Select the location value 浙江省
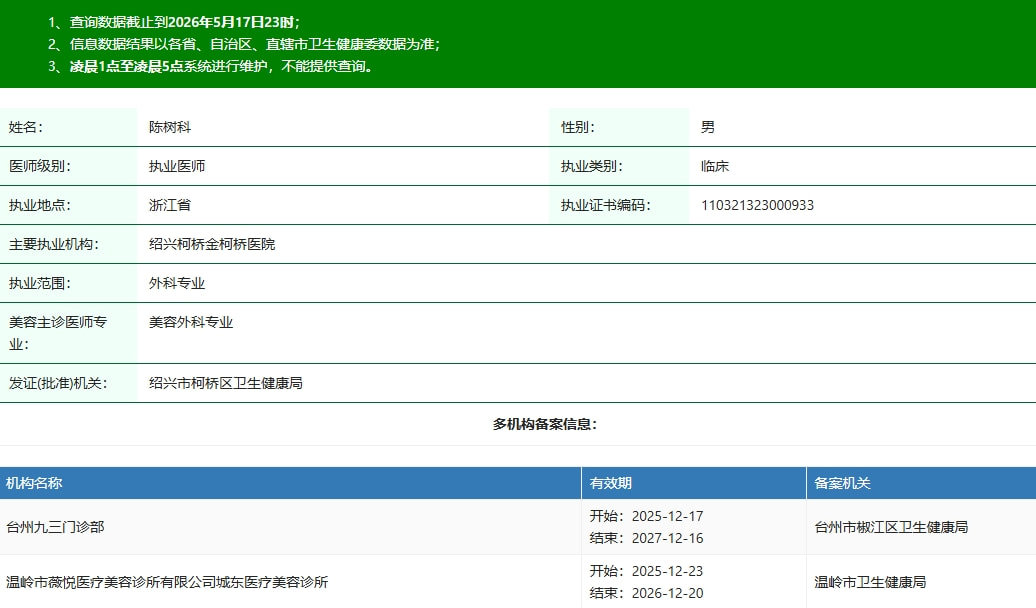Screen dimensions: 1036x608 (x=170, y=205)
